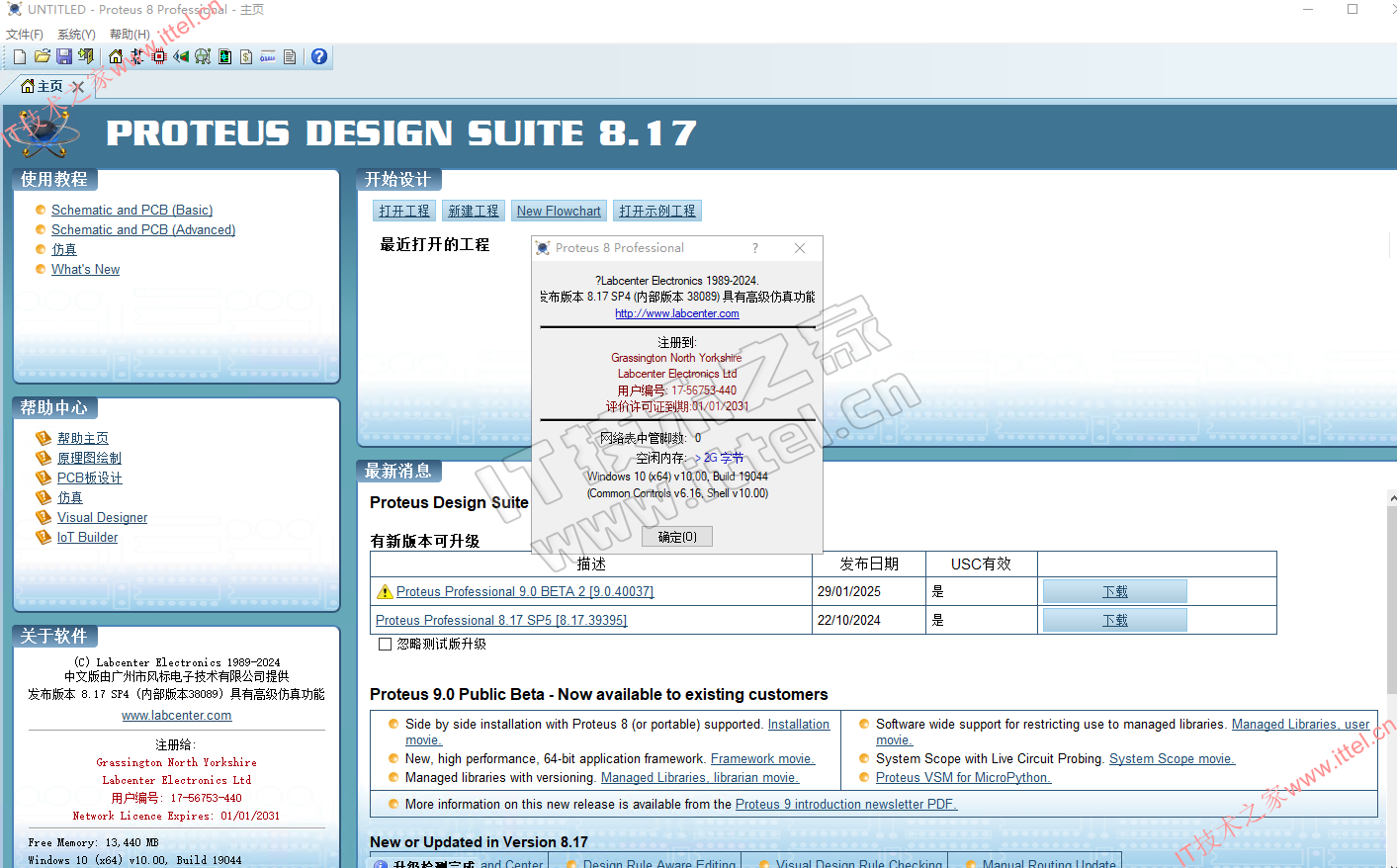The image size is (1397, 868).
Task: Click the warning icon beside 9.0 BETA 2
Action: point(385,591)
